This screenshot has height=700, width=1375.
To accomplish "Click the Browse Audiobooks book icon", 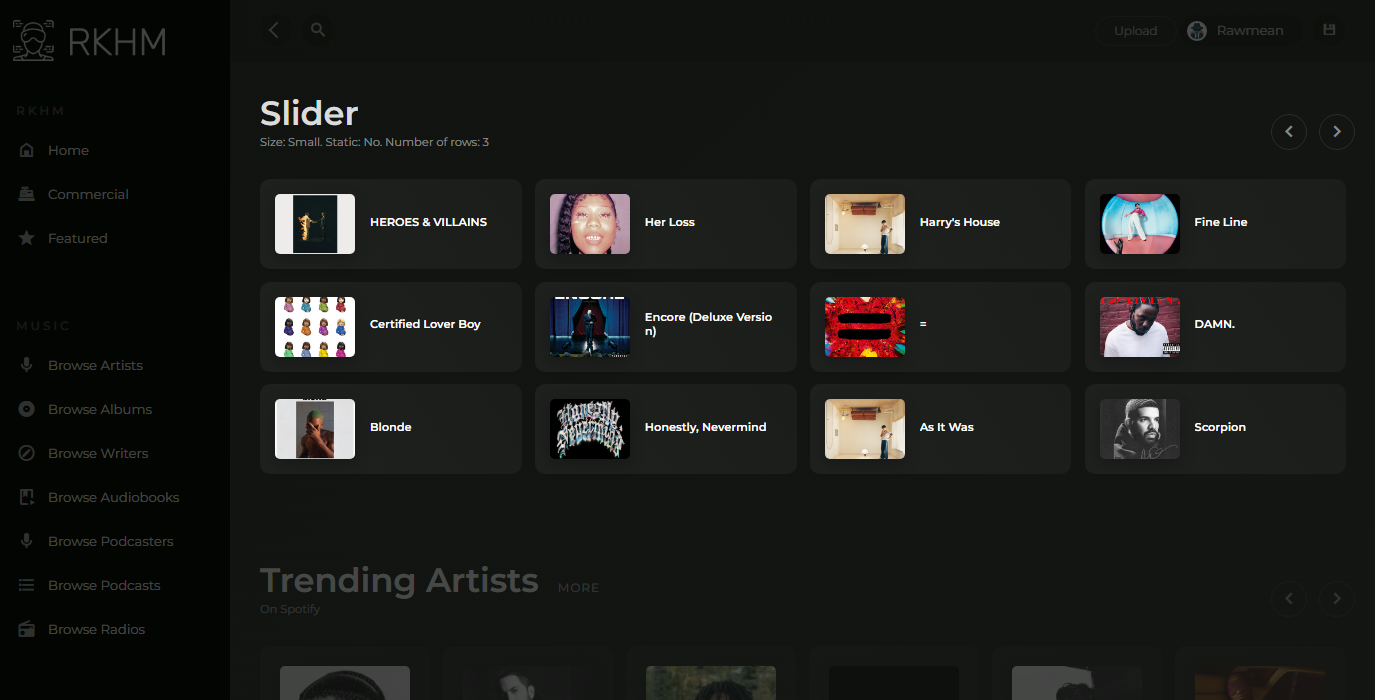I will point(27,497).
